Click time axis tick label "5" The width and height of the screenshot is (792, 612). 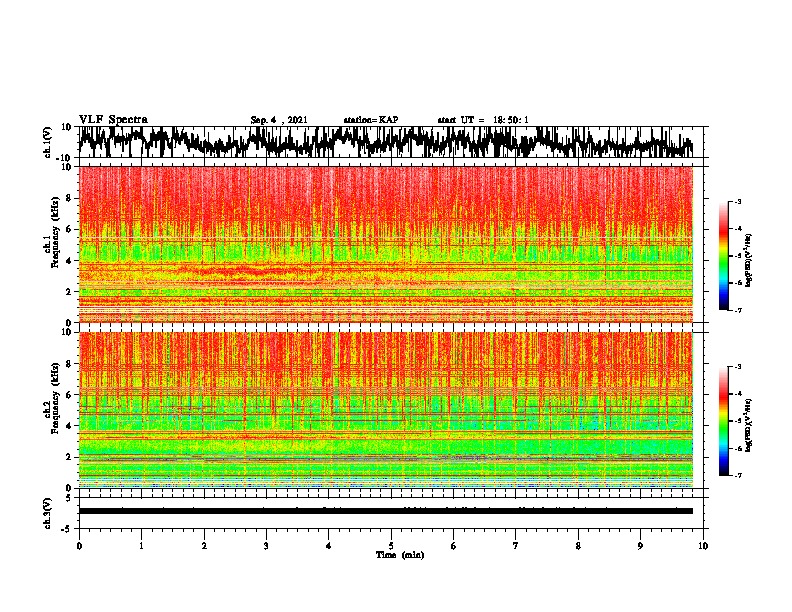391,546
